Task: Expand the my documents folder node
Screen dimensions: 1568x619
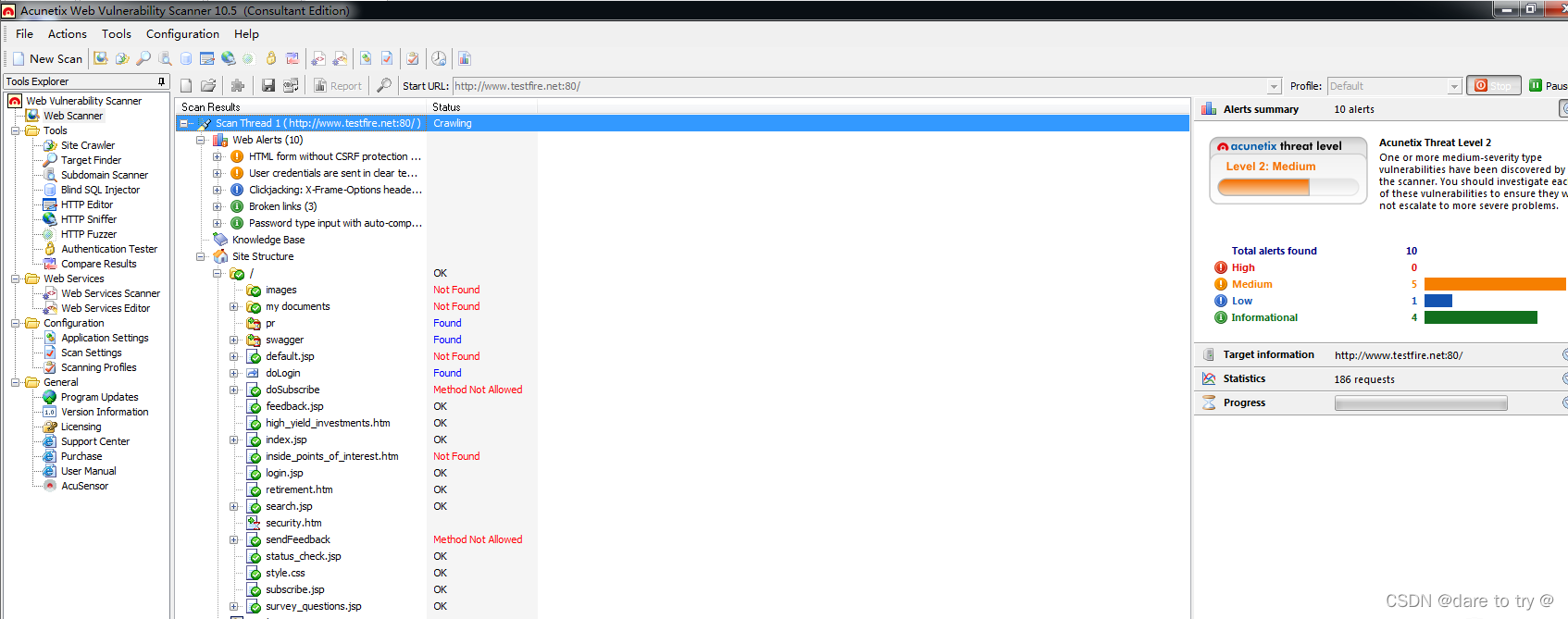Action: click(x=233, y=306)
